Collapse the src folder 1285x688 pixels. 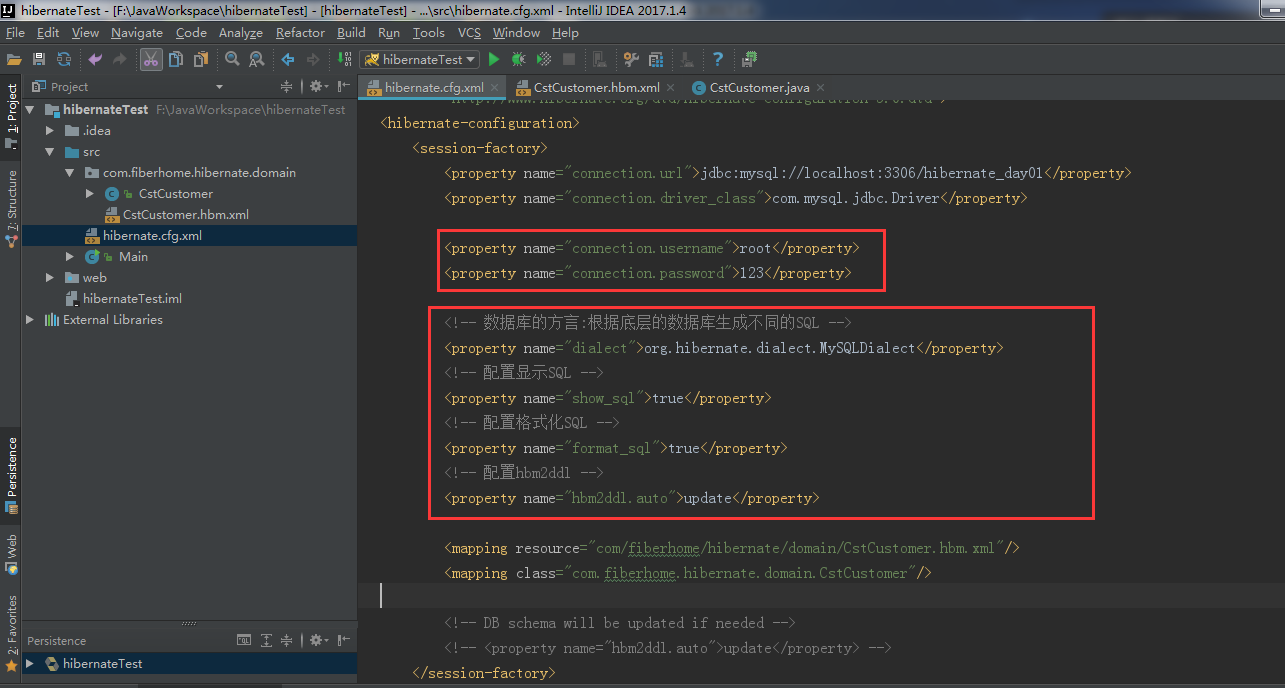click(50, 152)
